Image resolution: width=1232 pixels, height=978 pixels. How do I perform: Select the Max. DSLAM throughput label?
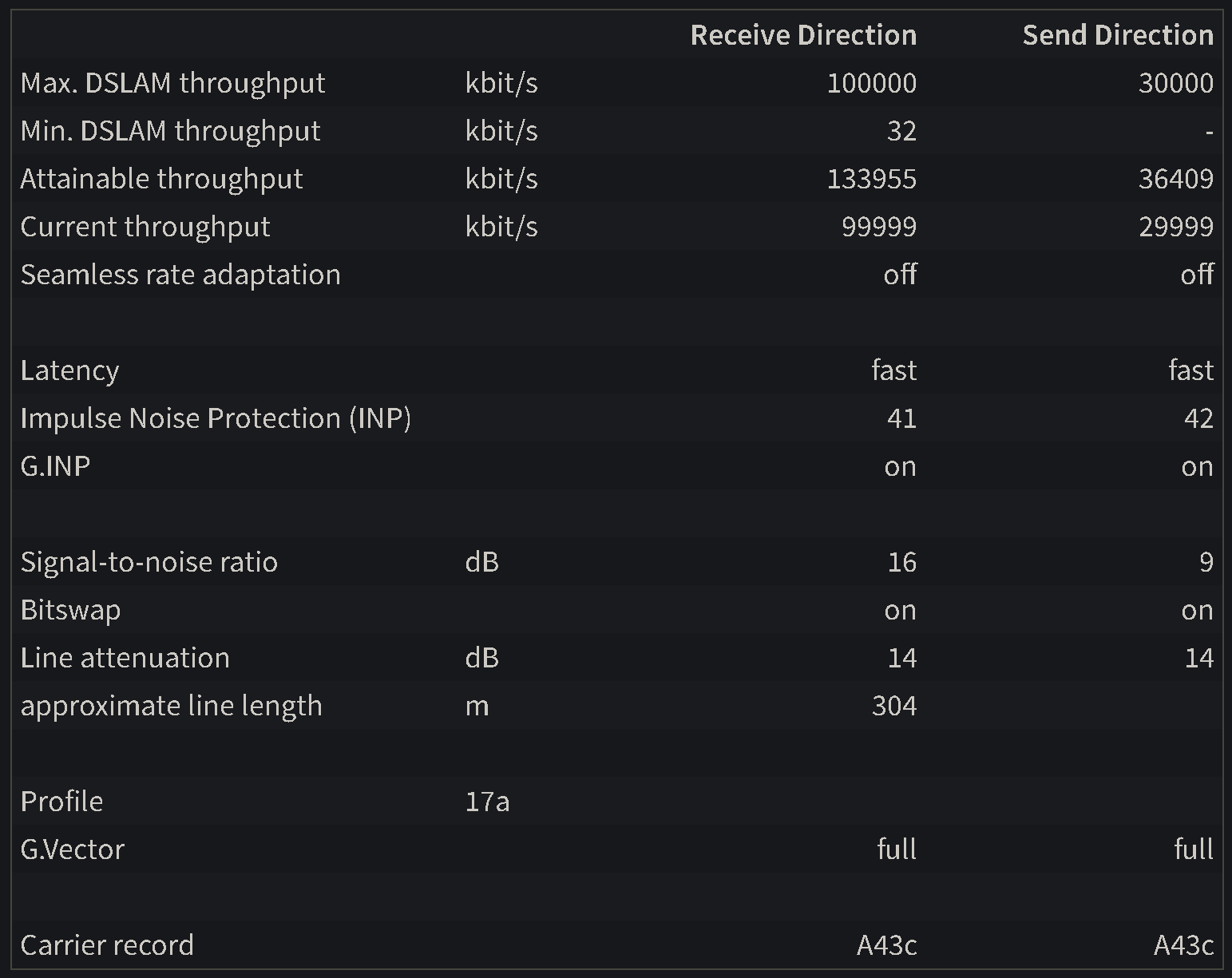[x=172, y=83]
